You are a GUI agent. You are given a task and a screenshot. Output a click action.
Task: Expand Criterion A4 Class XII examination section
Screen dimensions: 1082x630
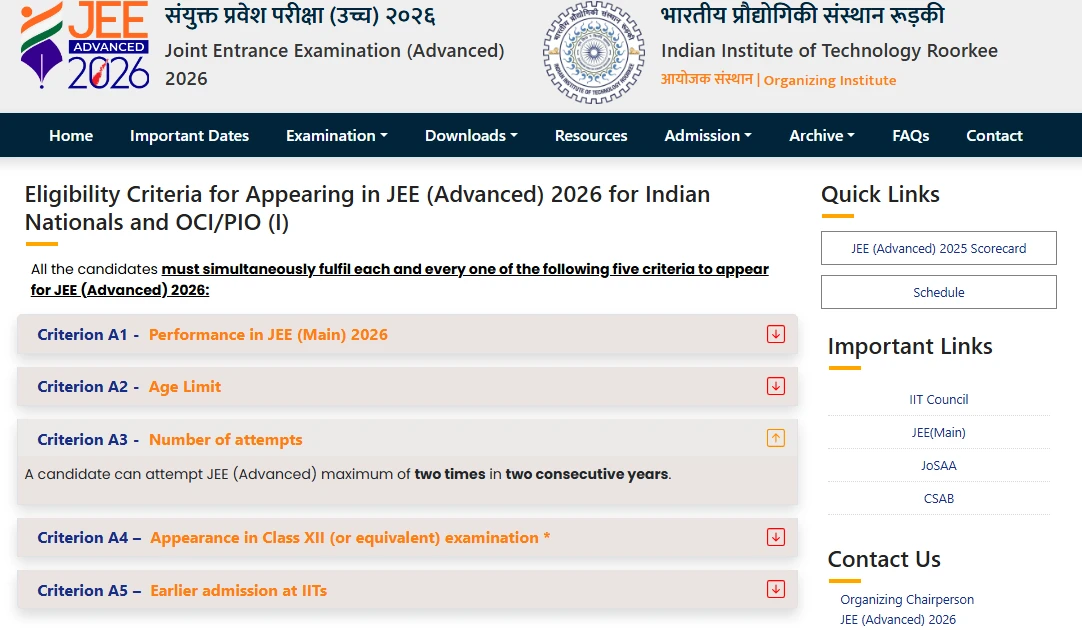point(776,537)
